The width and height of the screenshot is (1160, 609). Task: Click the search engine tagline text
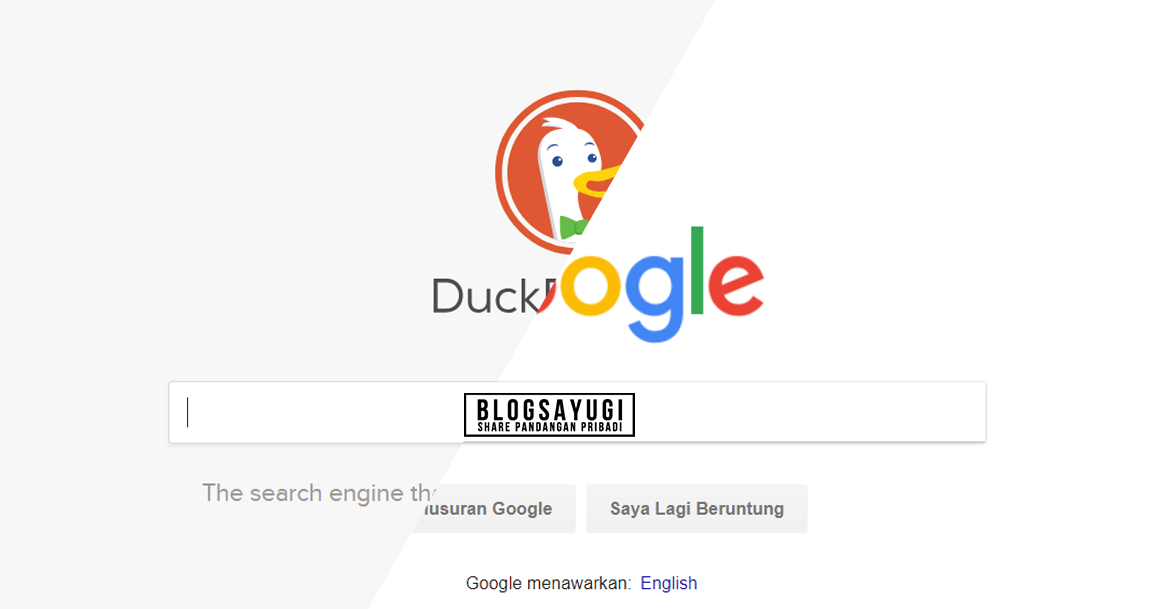320,493
